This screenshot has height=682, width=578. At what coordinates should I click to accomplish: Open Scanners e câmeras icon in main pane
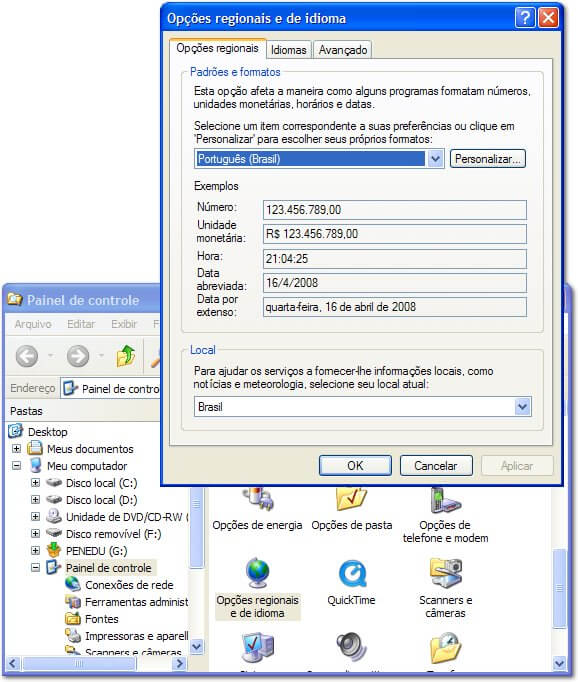click(x=445, y=573)
